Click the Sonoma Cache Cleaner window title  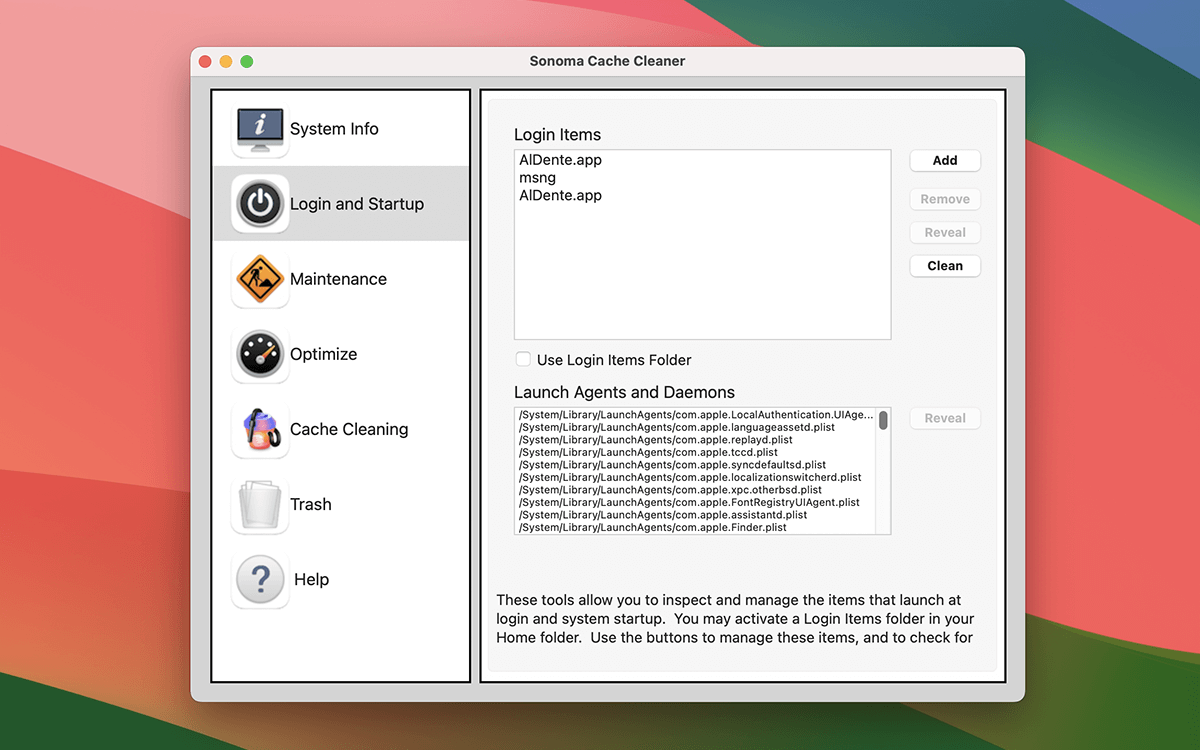607,61
